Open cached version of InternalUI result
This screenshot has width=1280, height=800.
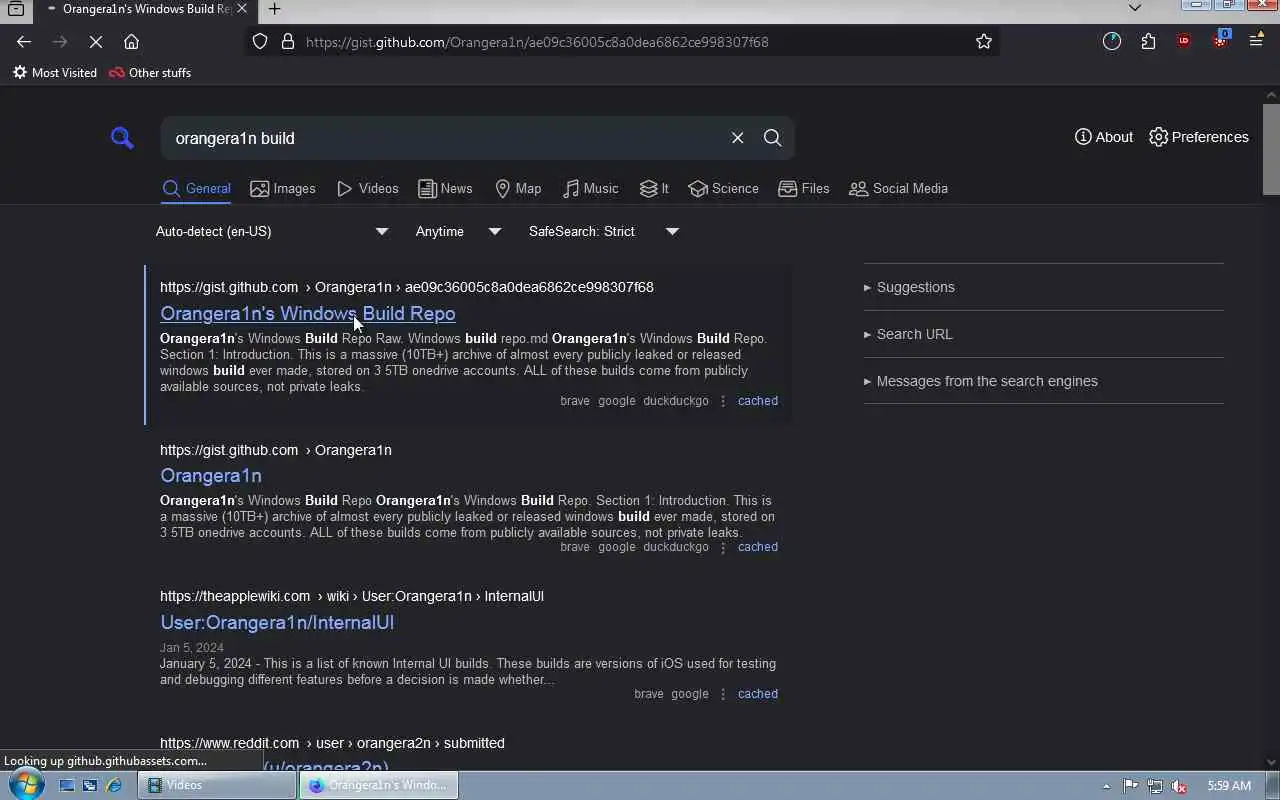[758, 694]
